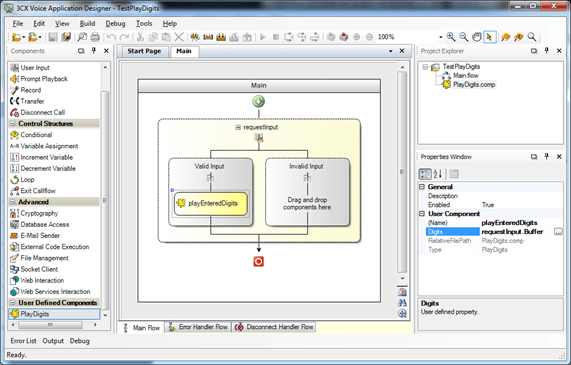The image size is (571, 365).
Task: Close the Main document tab
Action: click(402, 51)
